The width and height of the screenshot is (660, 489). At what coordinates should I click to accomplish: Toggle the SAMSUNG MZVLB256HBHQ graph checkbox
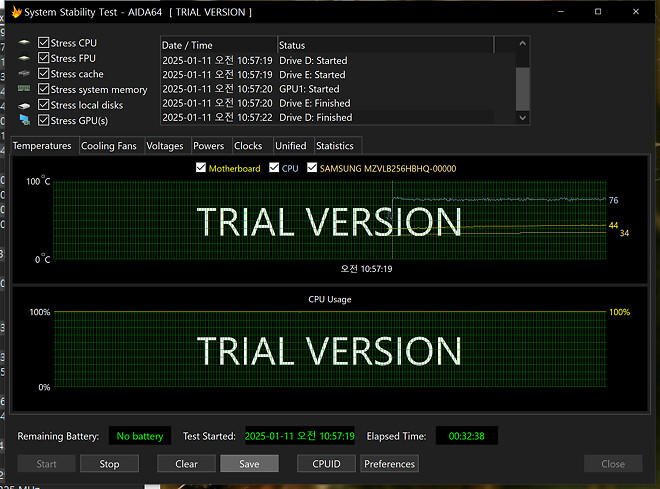click(313, 169)
